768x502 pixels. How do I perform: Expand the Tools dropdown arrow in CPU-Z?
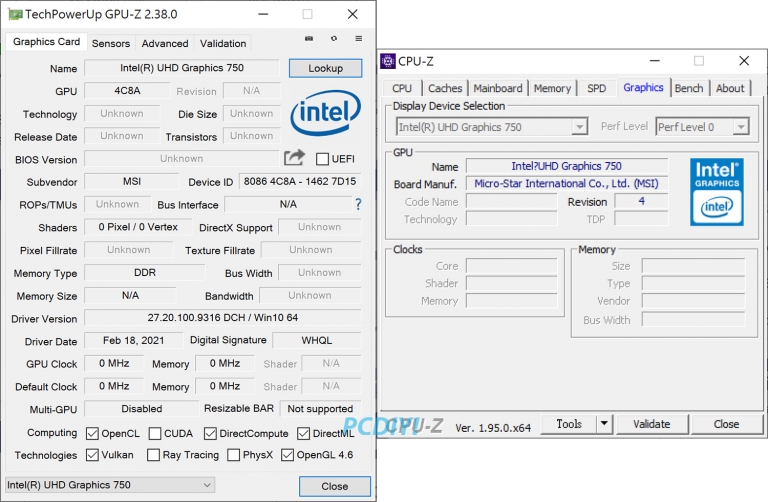pyautogui.click(x=604, y=424)
